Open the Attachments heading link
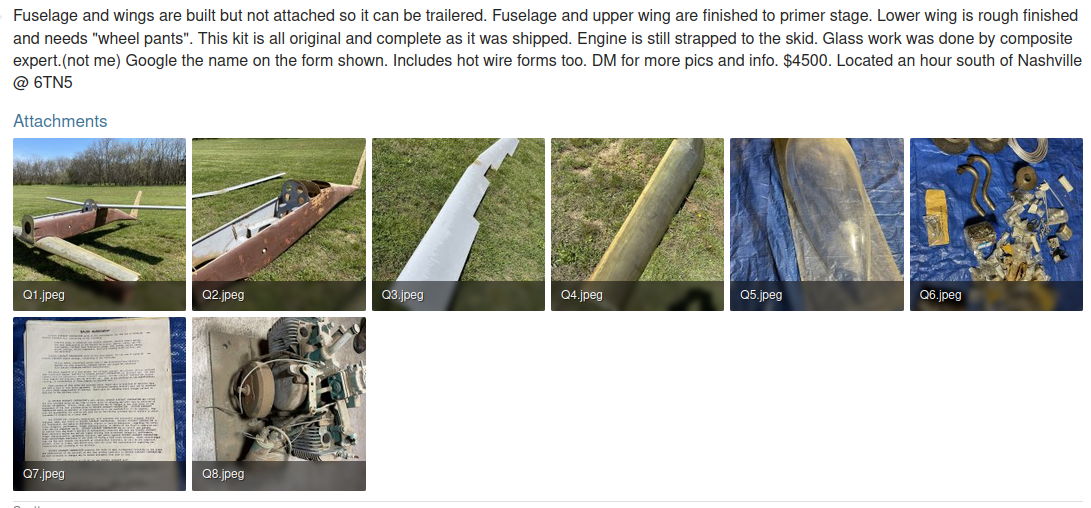The width and height of the screenshot is (1091, 508). click(60, 121)
